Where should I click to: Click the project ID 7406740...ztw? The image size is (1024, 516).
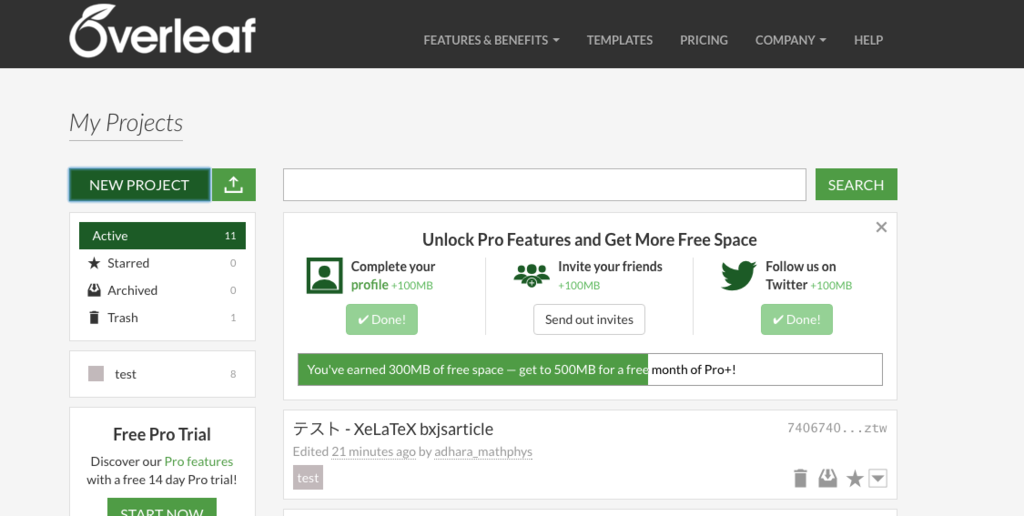tap(837, 428)
